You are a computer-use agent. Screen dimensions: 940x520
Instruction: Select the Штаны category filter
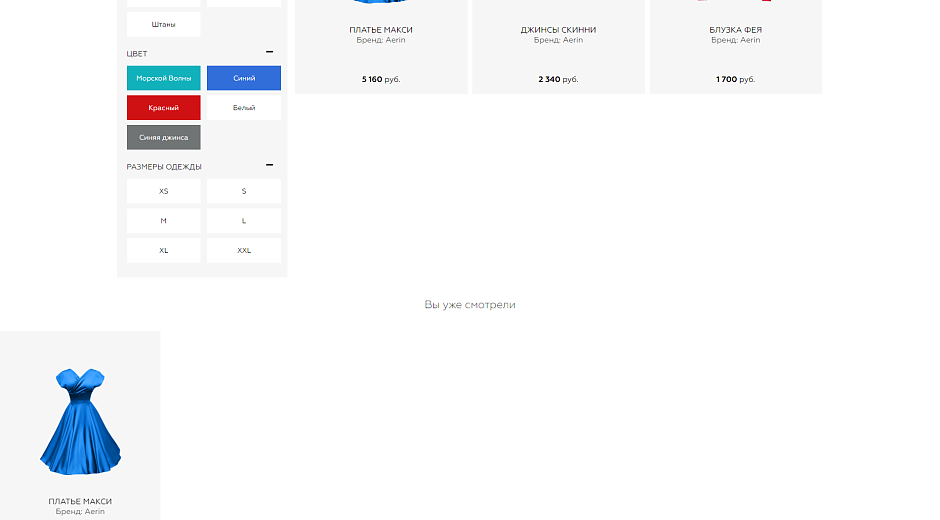[164, 25]
